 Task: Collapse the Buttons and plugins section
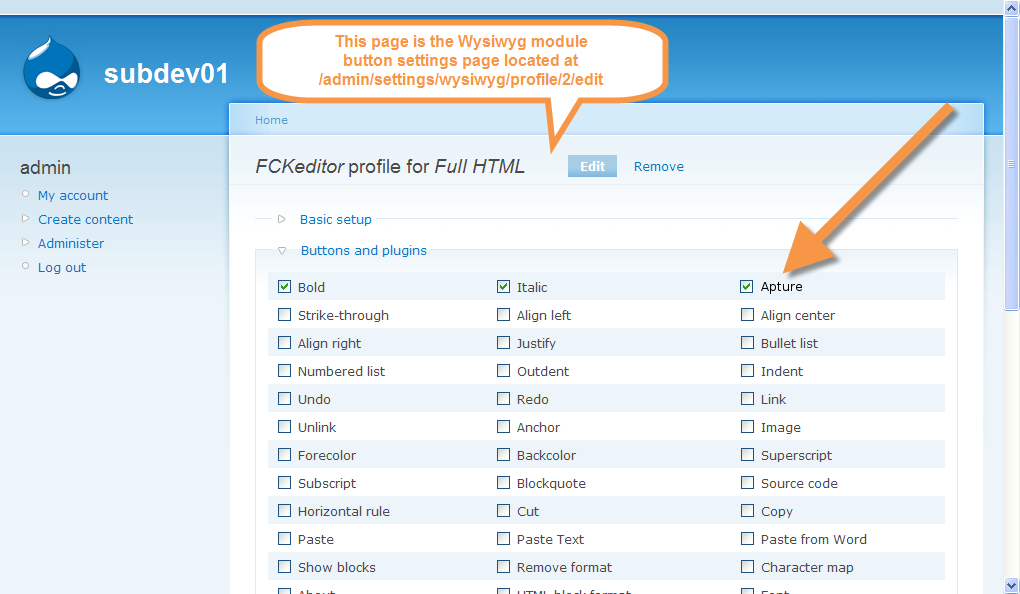[363, 251]
